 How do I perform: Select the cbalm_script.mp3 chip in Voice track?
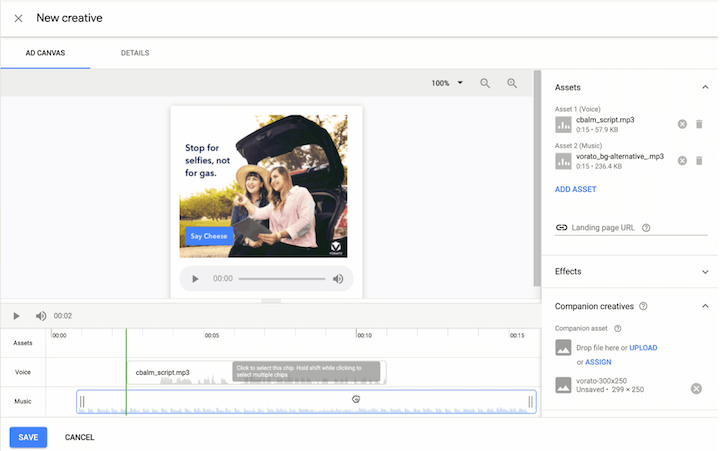(x=256, y=372)
